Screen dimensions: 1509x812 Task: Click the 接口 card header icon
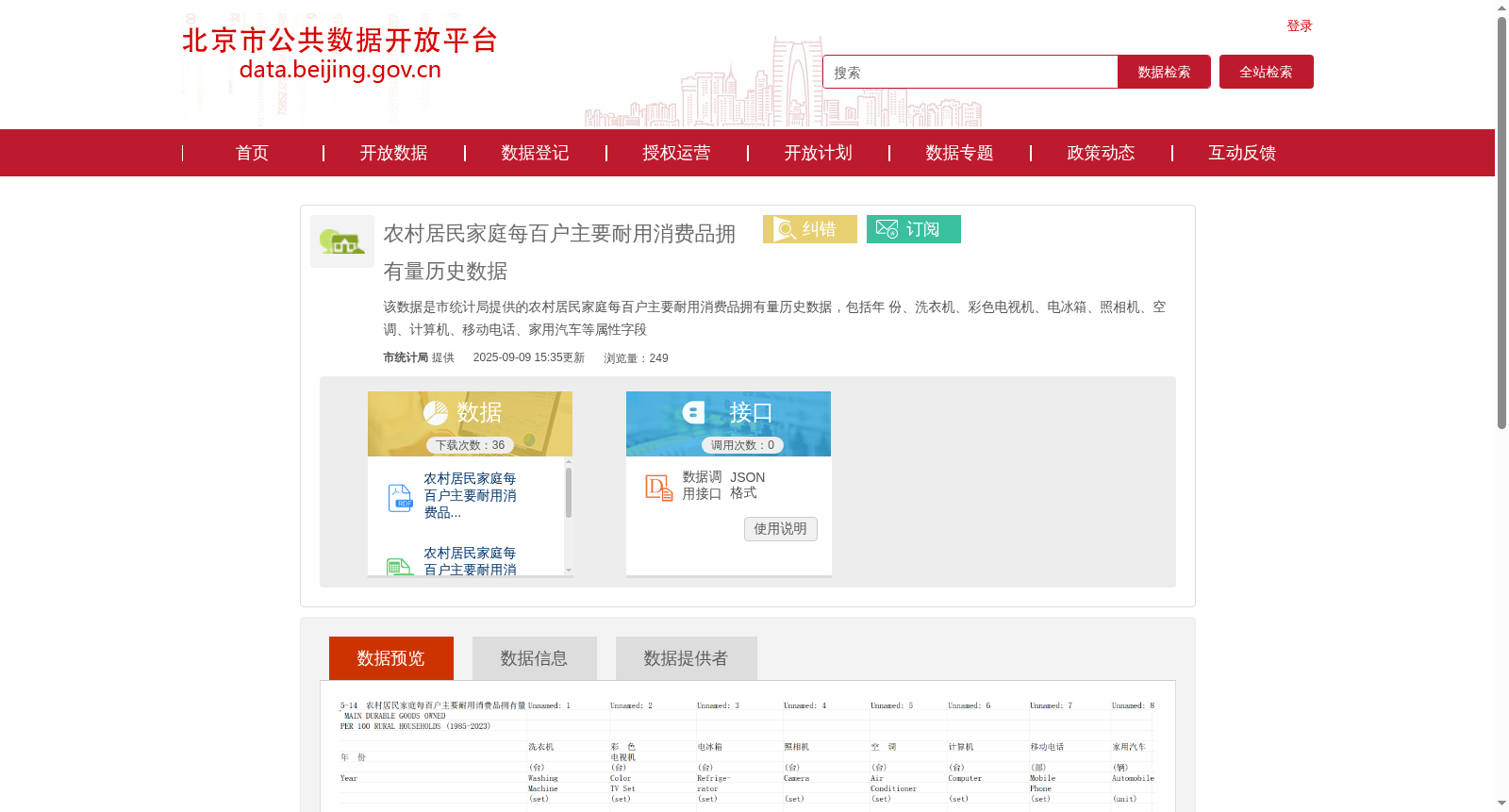694,412
